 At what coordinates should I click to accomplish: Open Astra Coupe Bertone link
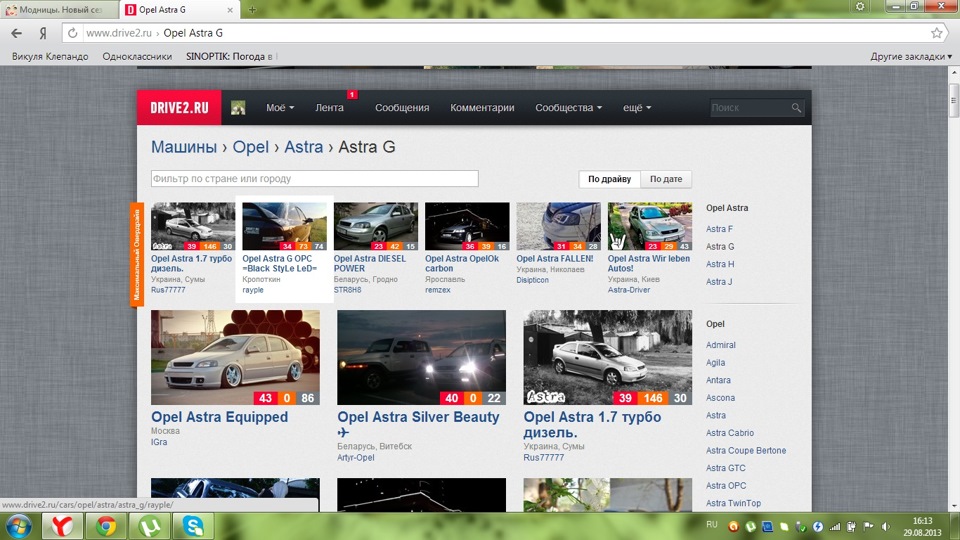[746, 450]
